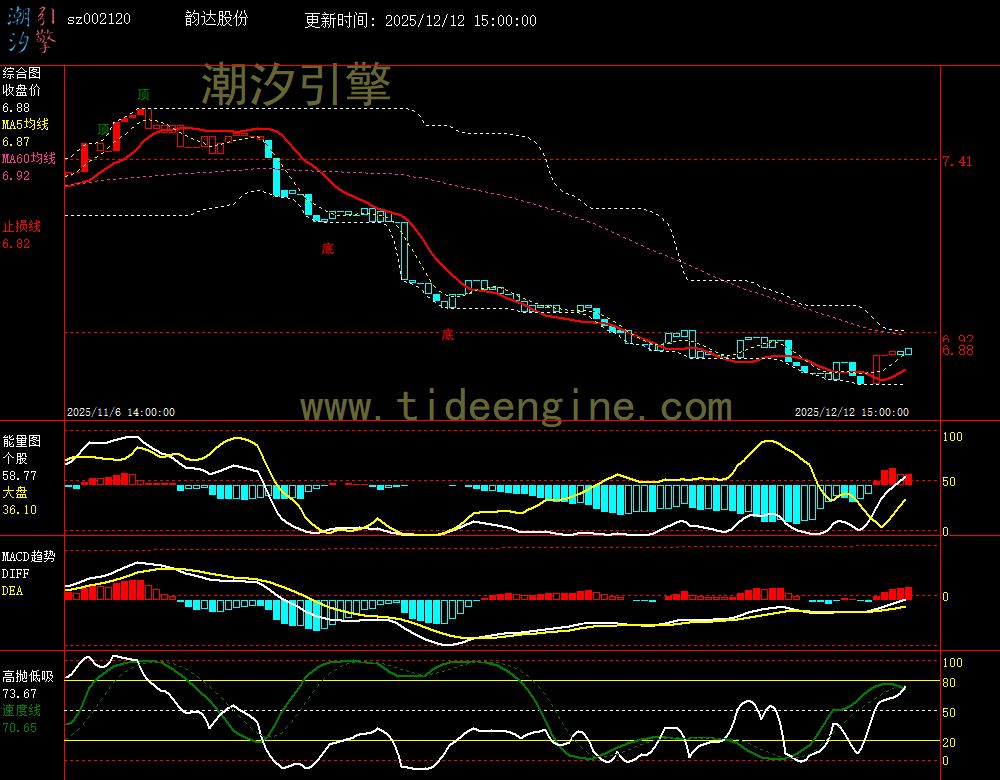Click the 韵达股份 stock name
Viewport: 1000px width, 780px height.
(217, 19)
